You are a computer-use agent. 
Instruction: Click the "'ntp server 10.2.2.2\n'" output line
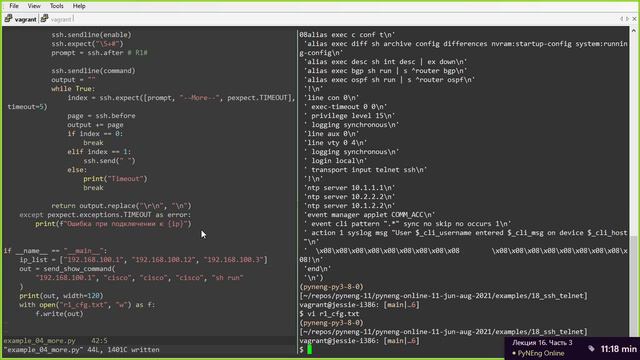click(349, 197)
